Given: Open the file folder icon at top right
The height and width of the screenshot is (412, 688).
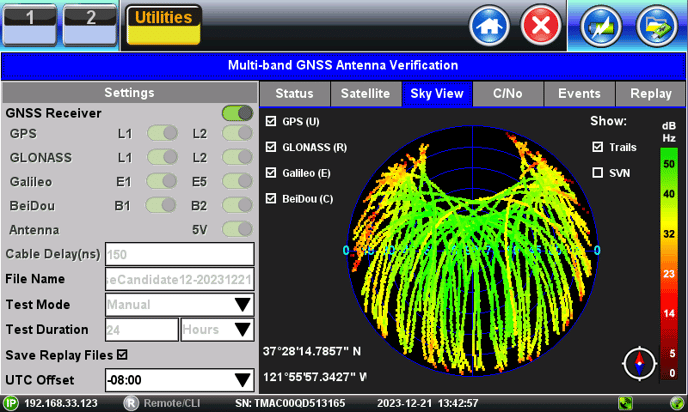Looking at the screenshot, I should (x=656, y=25).
